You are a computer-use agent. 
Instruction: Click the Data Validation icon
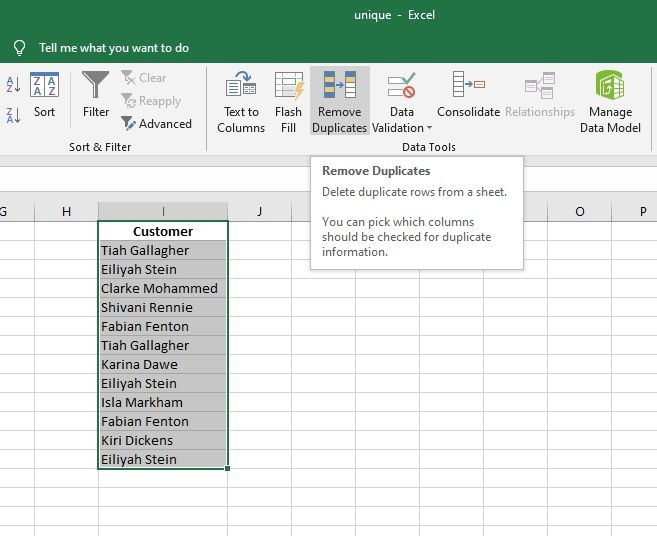tap(401, 87)
